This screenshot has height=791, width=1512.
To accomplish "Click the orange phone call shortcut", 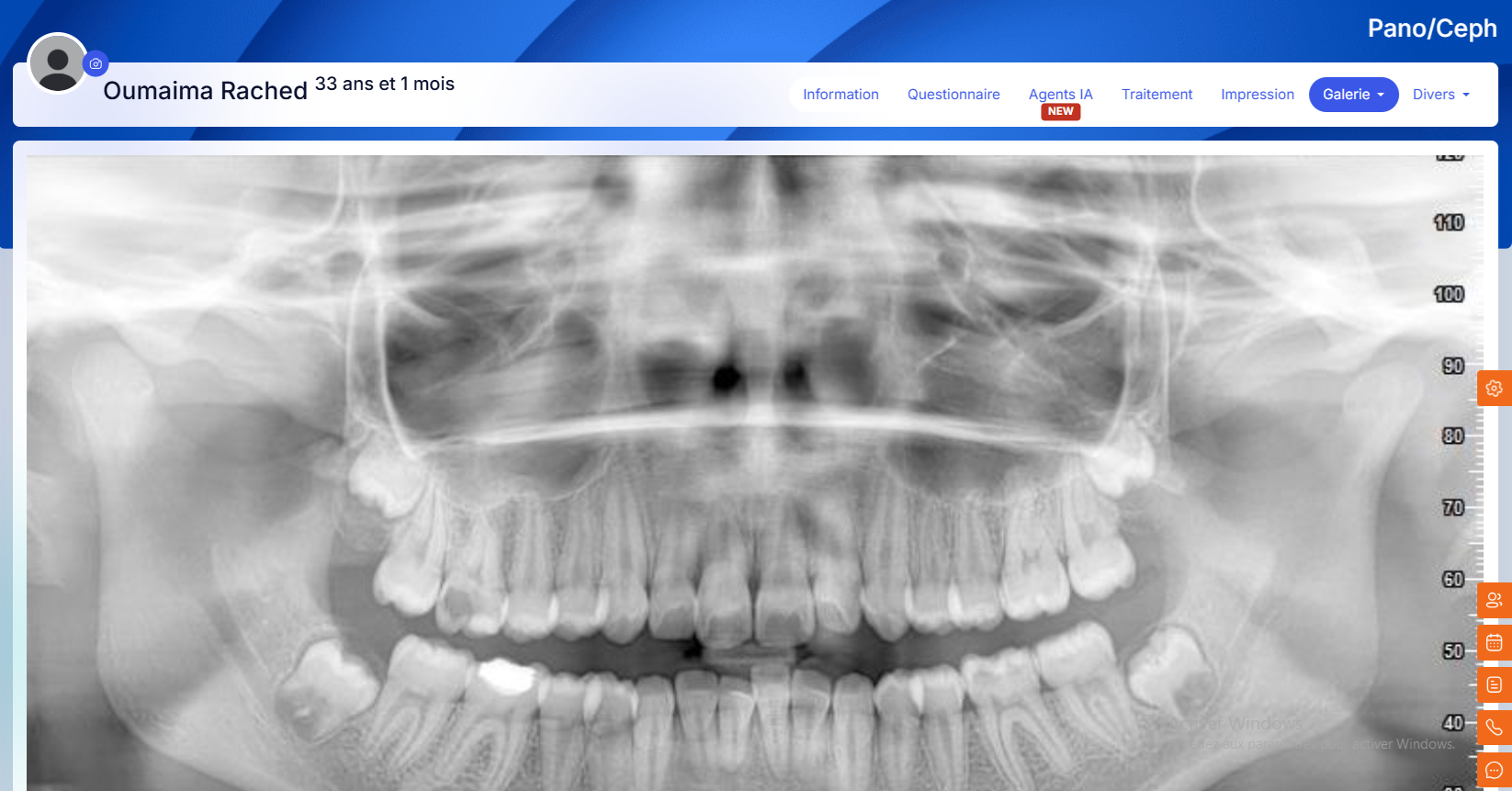I will coord(1494,728).
